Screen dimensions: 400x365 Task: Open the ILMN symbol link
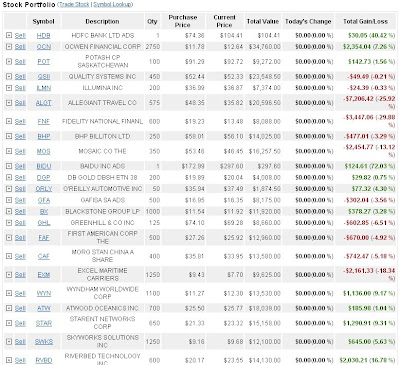[x=44, y=88]
